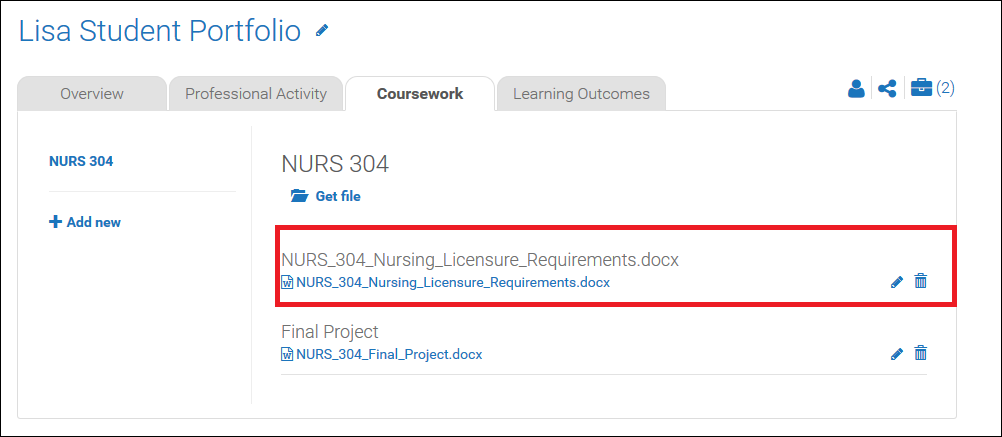Select NURS 304 in the left sidebar
The image size is (1002, 437).
click(x=81, y=161)
